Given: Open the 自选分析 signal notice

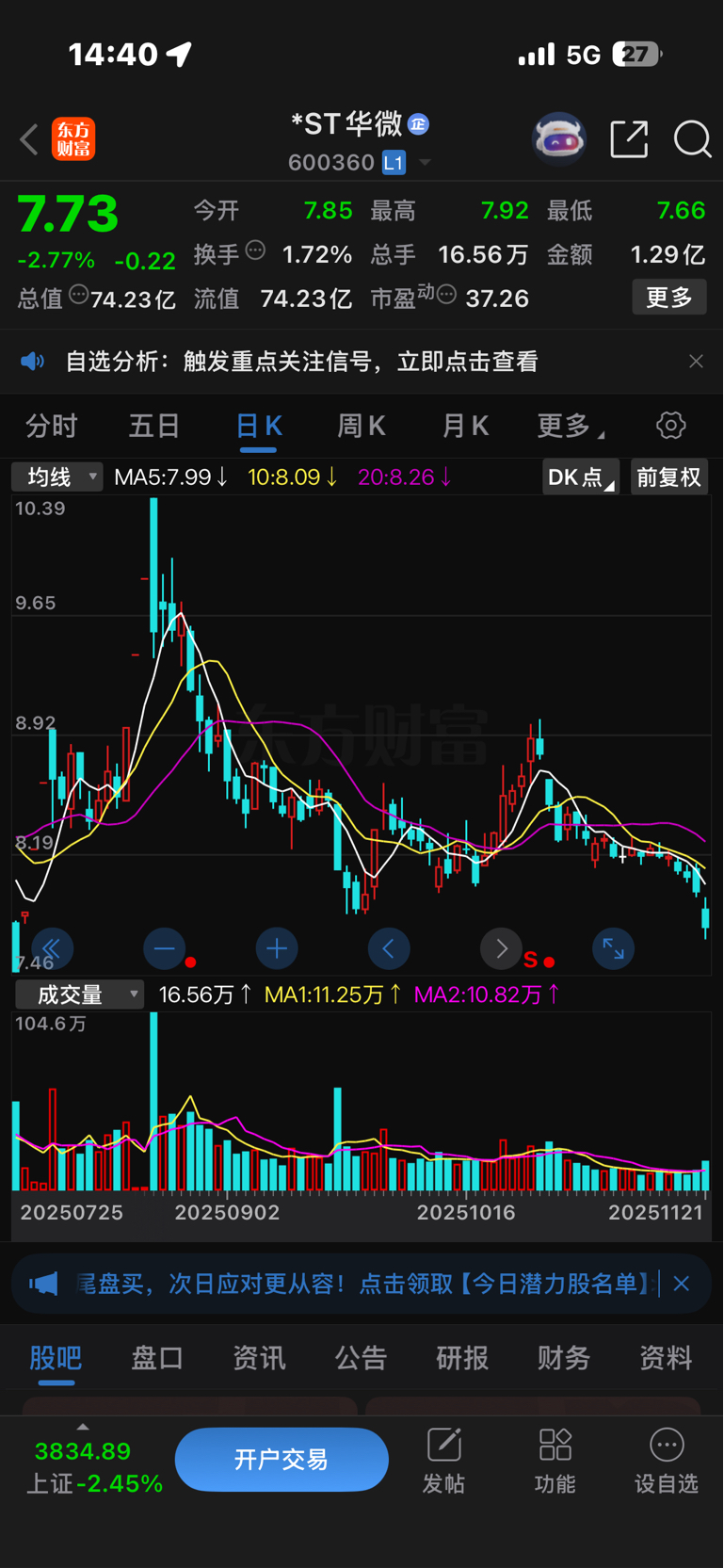Looking at the screenshot, I should click(x=301, y=362).
